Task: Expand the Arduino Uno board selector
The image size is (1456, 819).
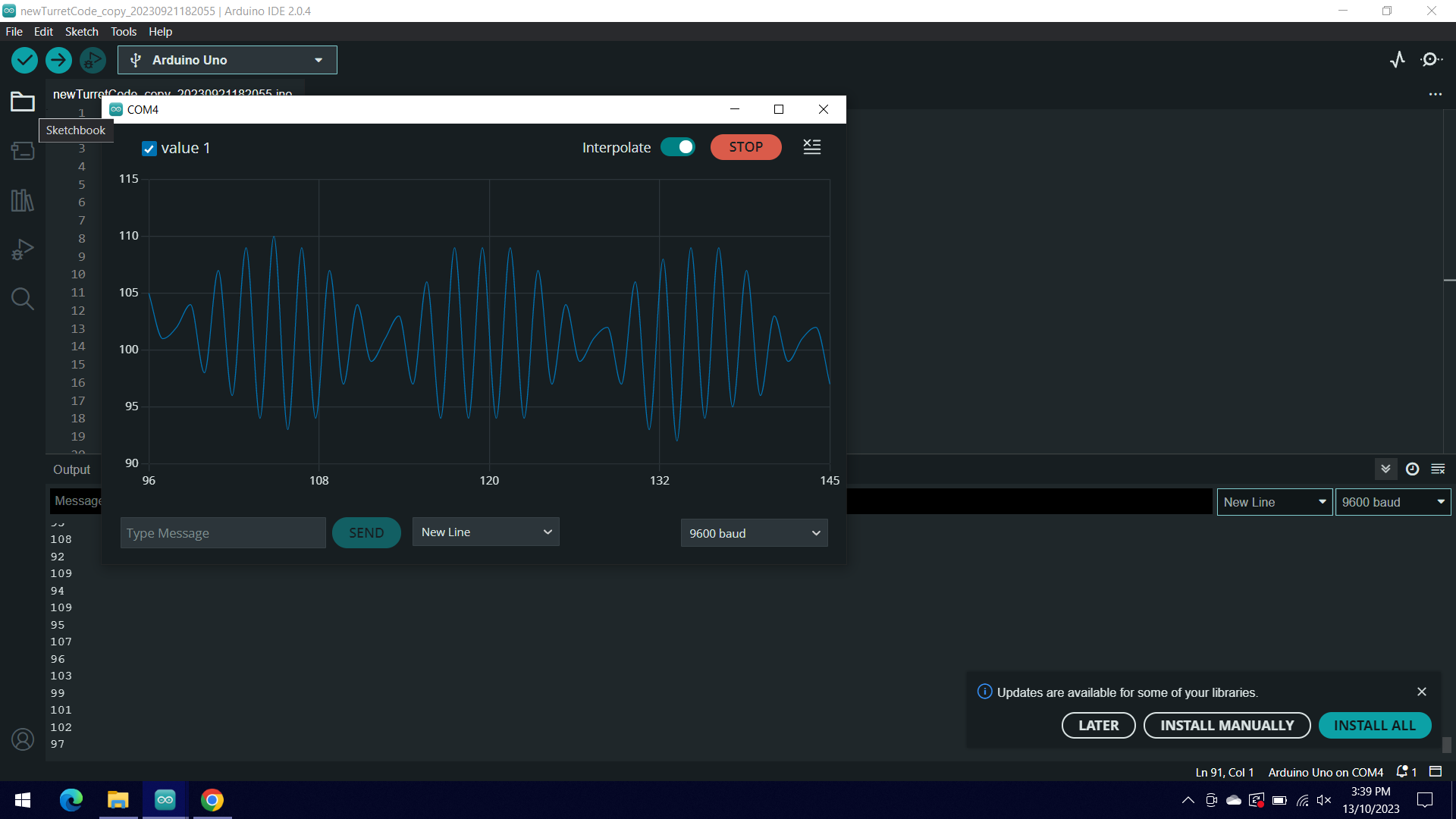Action: (x=227, y=60)
